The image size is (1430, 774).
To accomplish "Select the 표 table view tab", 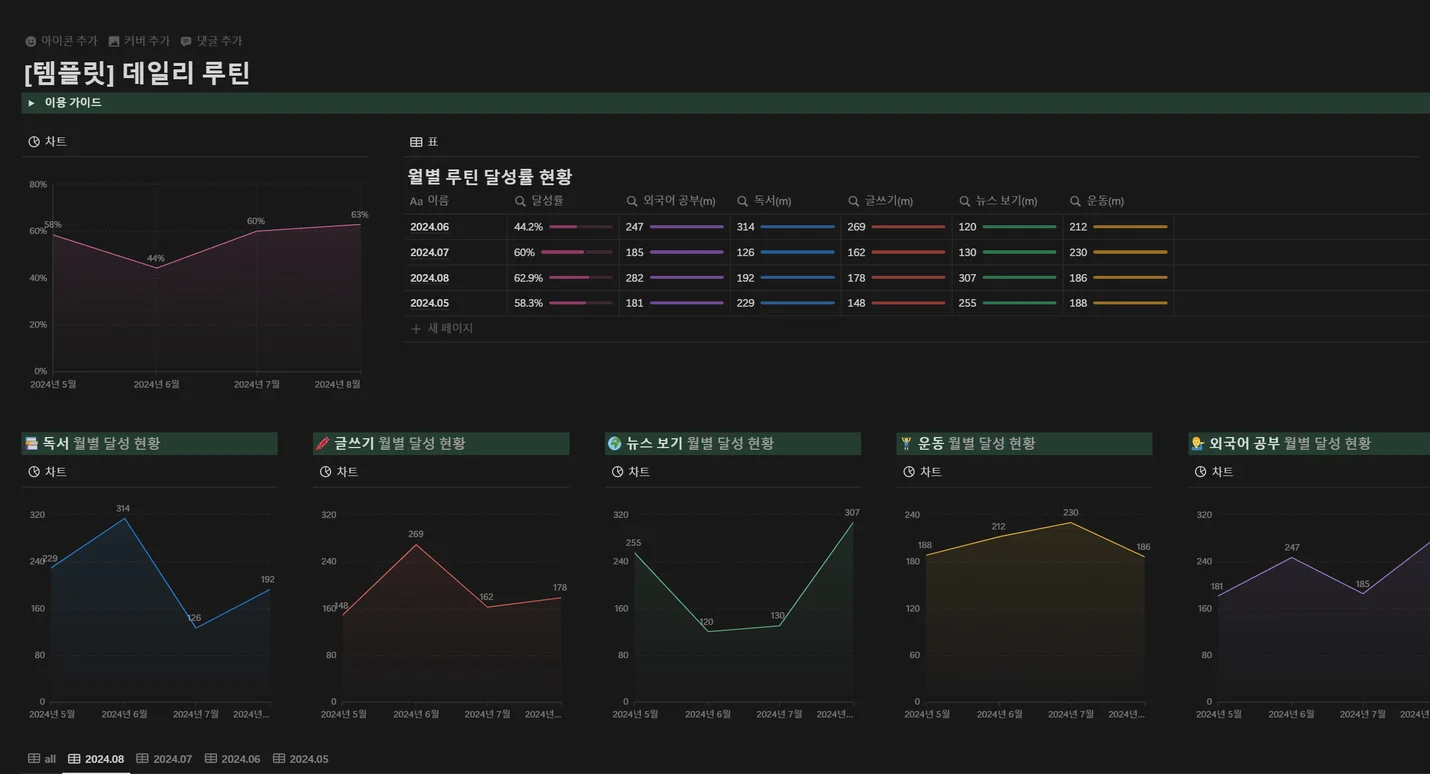I will click(424, 142).
